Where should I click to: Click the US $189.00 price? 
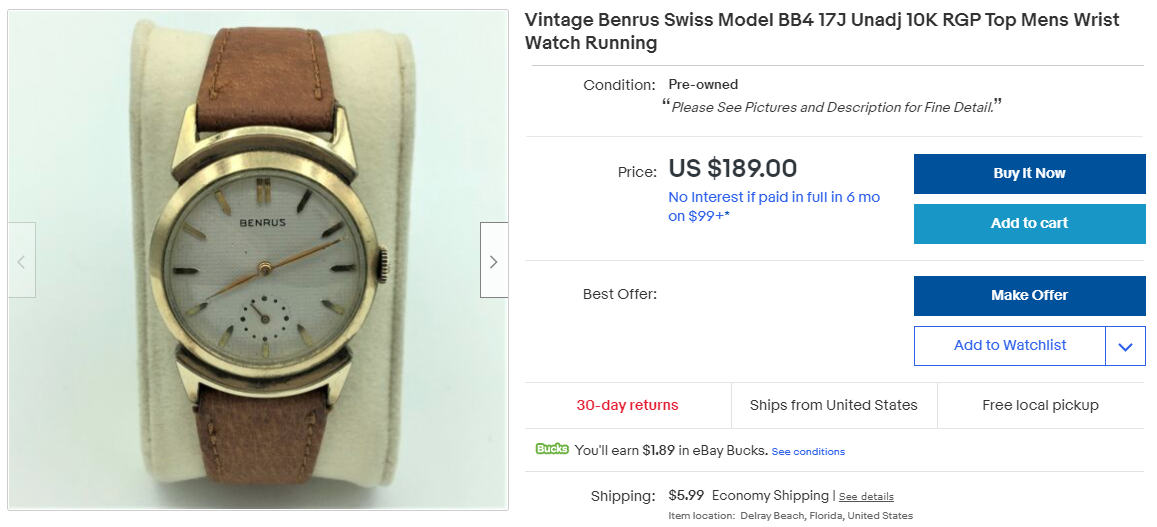pyautogui.click(x=732, y=169)
